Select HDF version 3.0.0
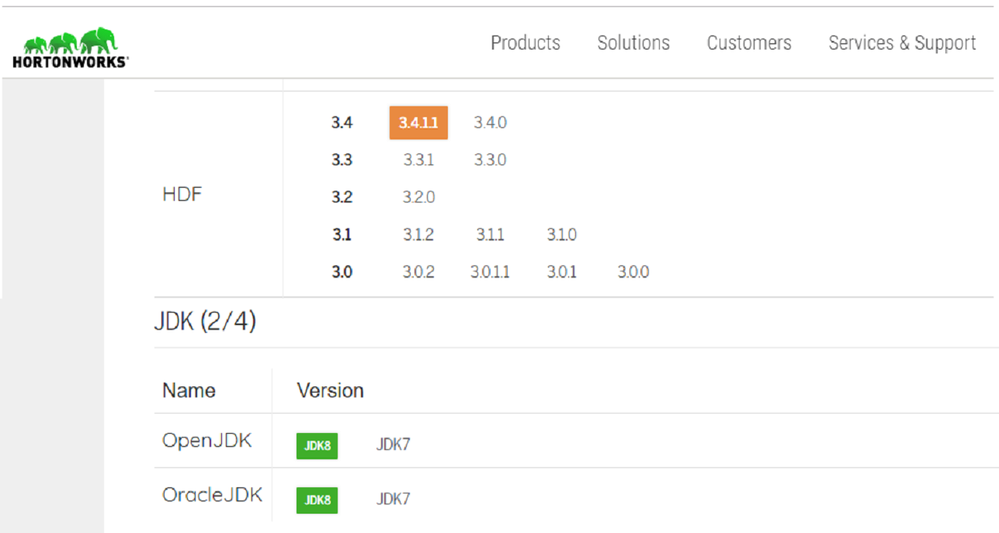This screenshot has height=533, width=999. pos(633,272)
